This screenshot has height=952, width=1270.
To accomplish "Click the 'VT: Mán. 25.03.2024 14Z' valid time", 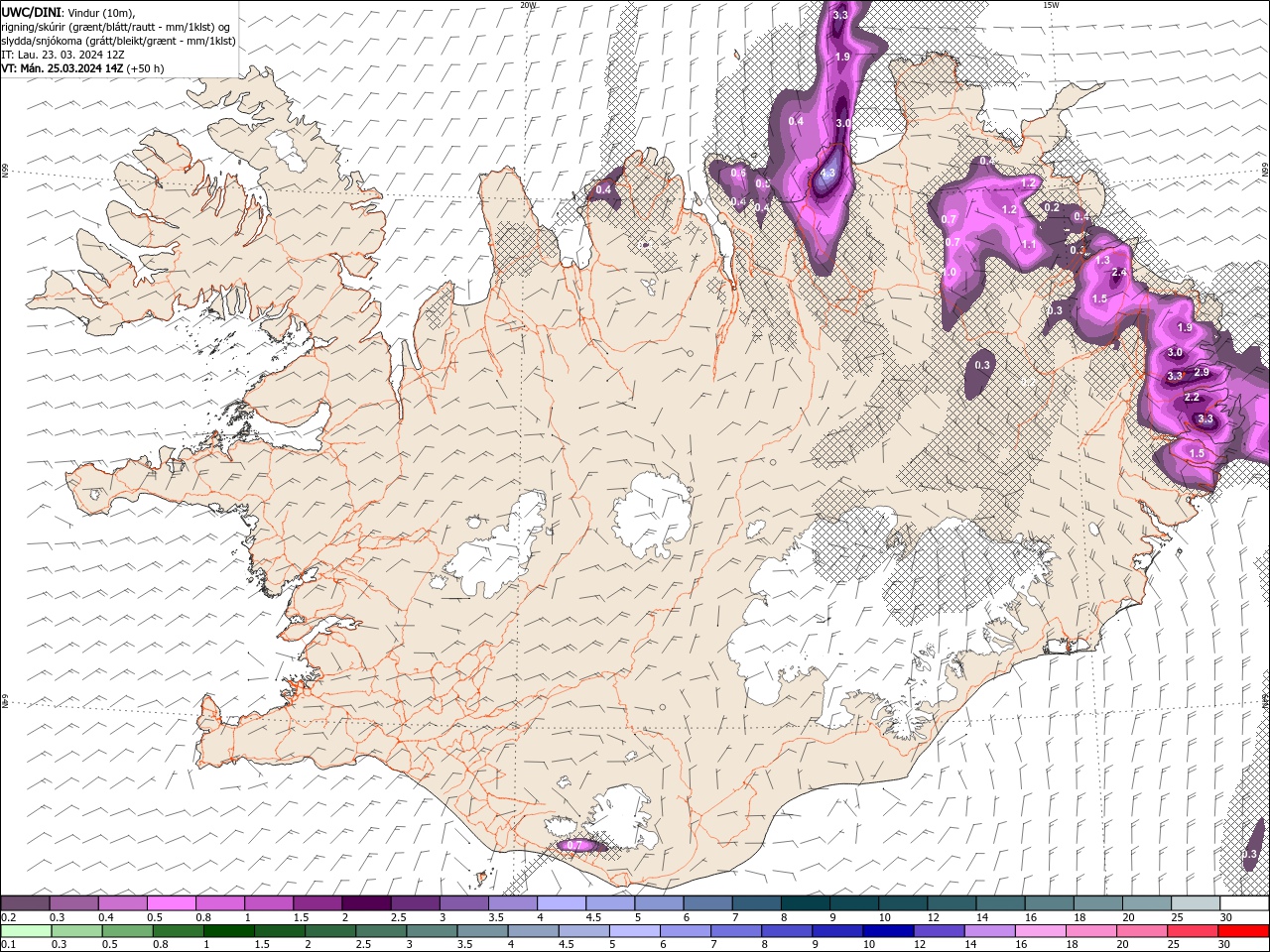I will coord(62,68).
